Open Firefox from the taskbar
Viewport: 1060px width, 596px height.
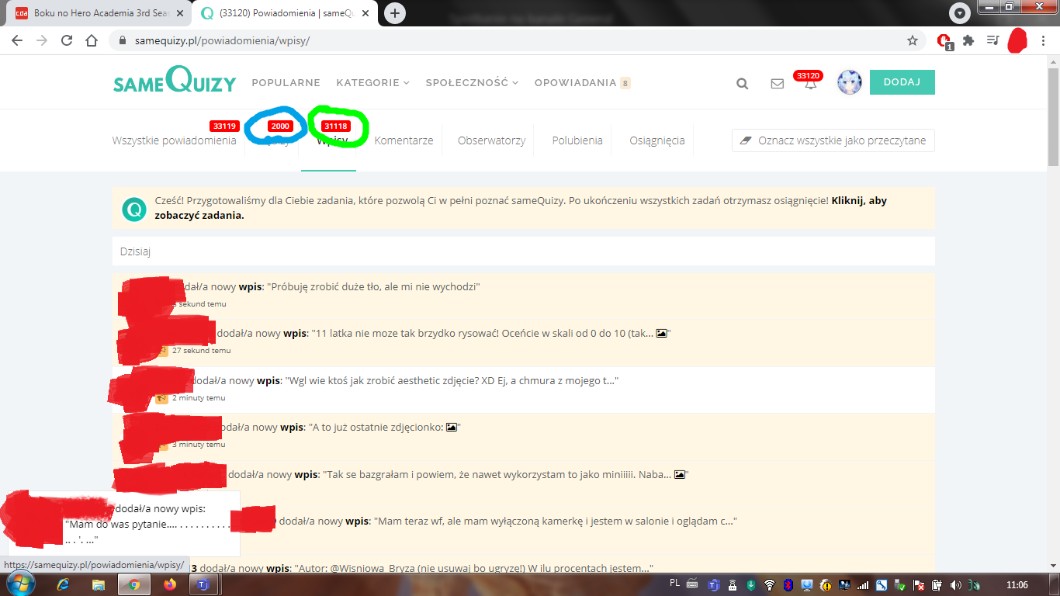(169, 584)
